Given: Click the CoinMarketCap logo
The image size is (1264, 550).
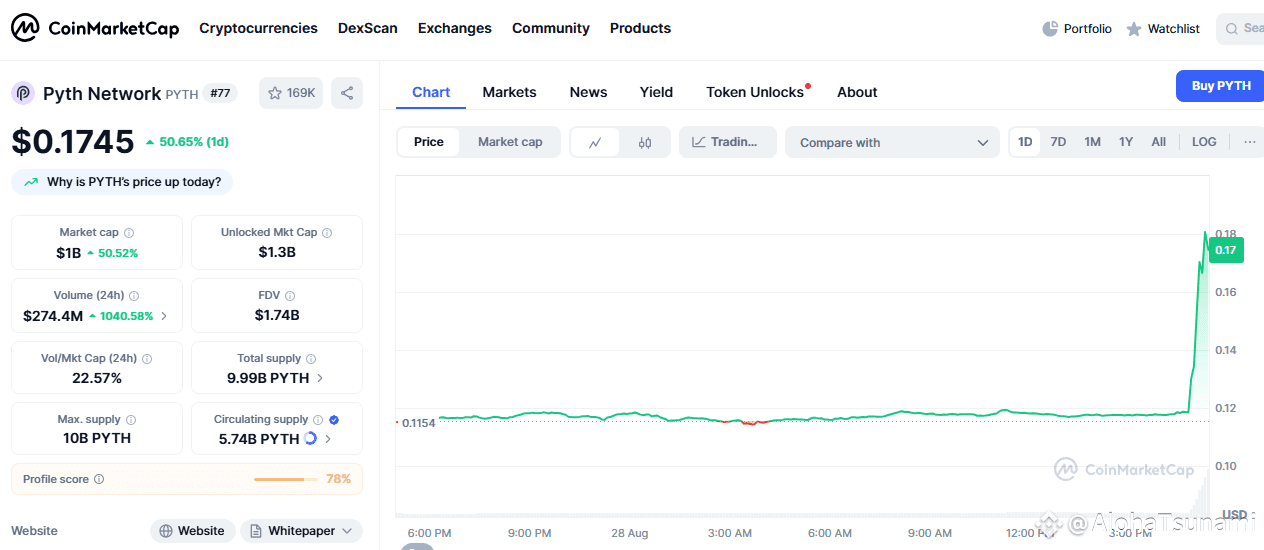Looking at the screenshot, I should point(95,28).
